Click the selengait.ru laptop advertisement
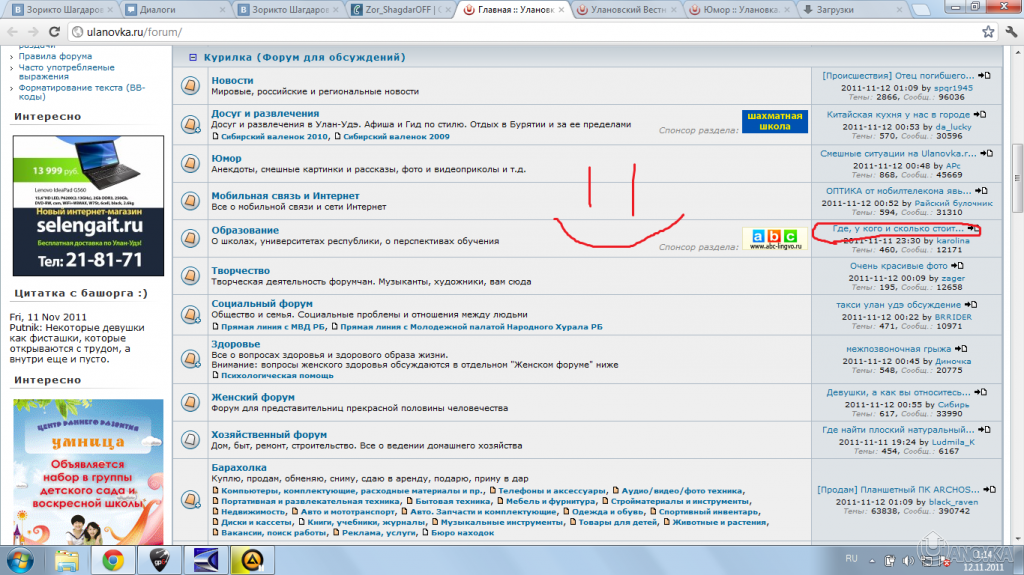The image size is (1024, 575). tap(88, 206)
